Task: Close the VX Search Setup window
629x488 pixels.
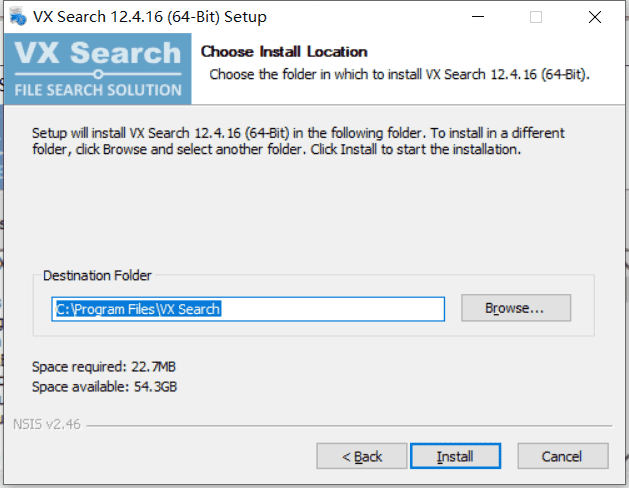Action: (595, 17)
